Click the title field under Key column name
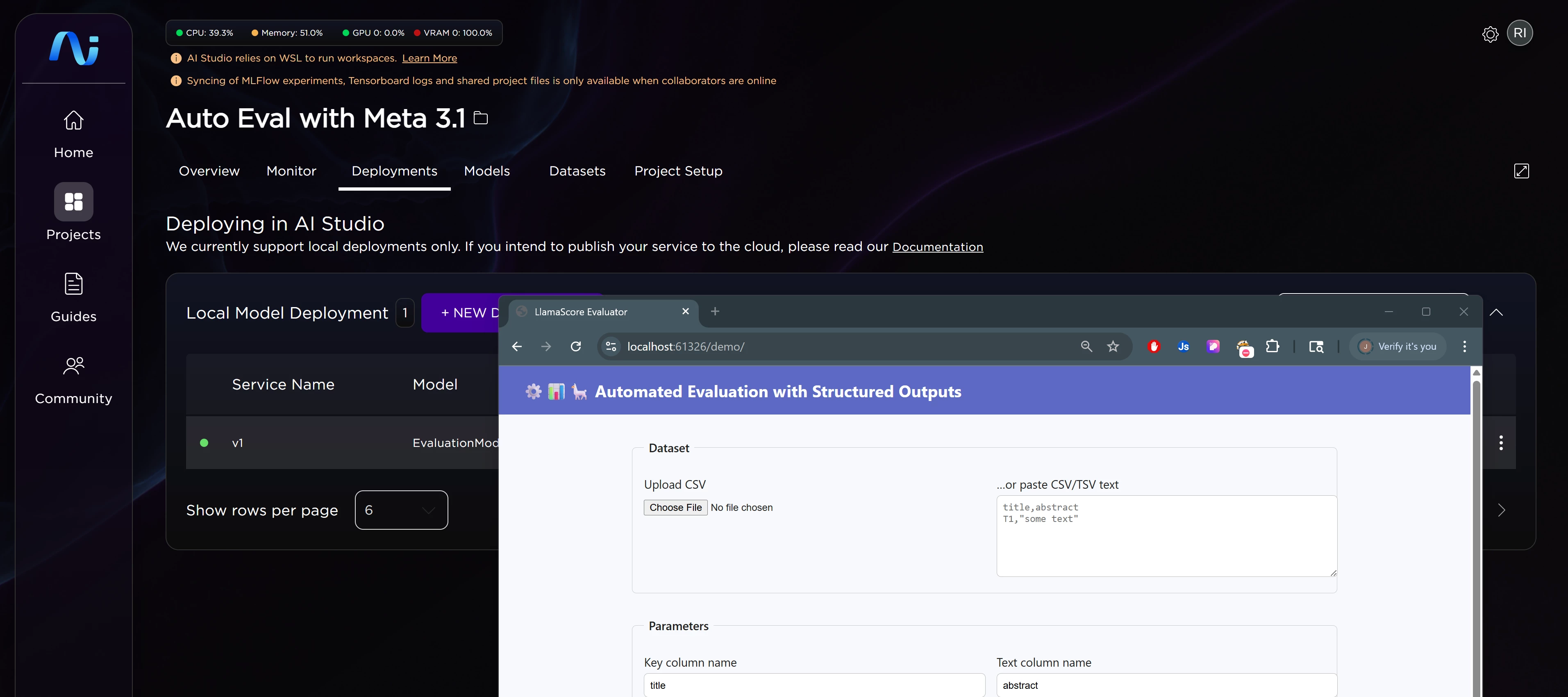1568x697 pixels. [x=813, y=685]
